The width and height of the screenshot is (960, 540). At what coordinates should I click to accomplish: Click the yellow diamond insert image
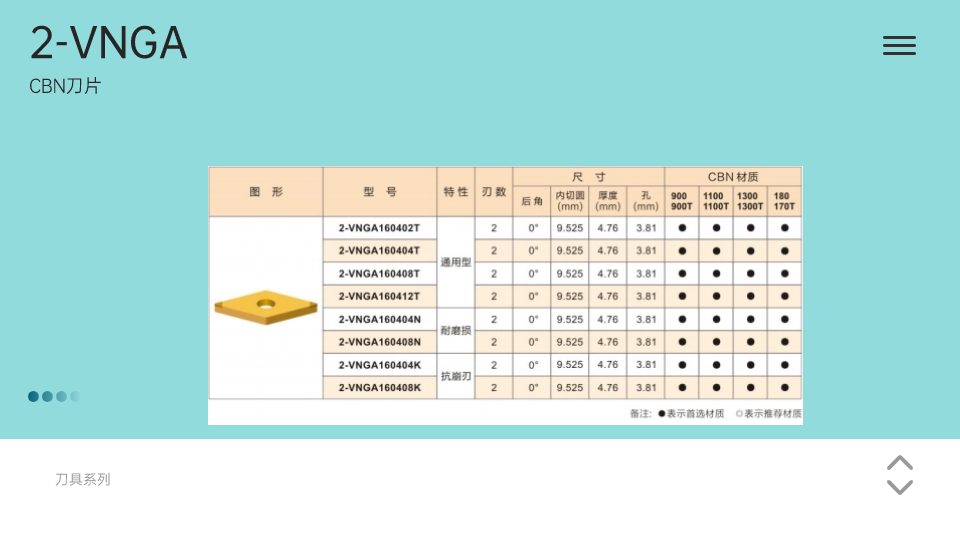tap(265, 306)
